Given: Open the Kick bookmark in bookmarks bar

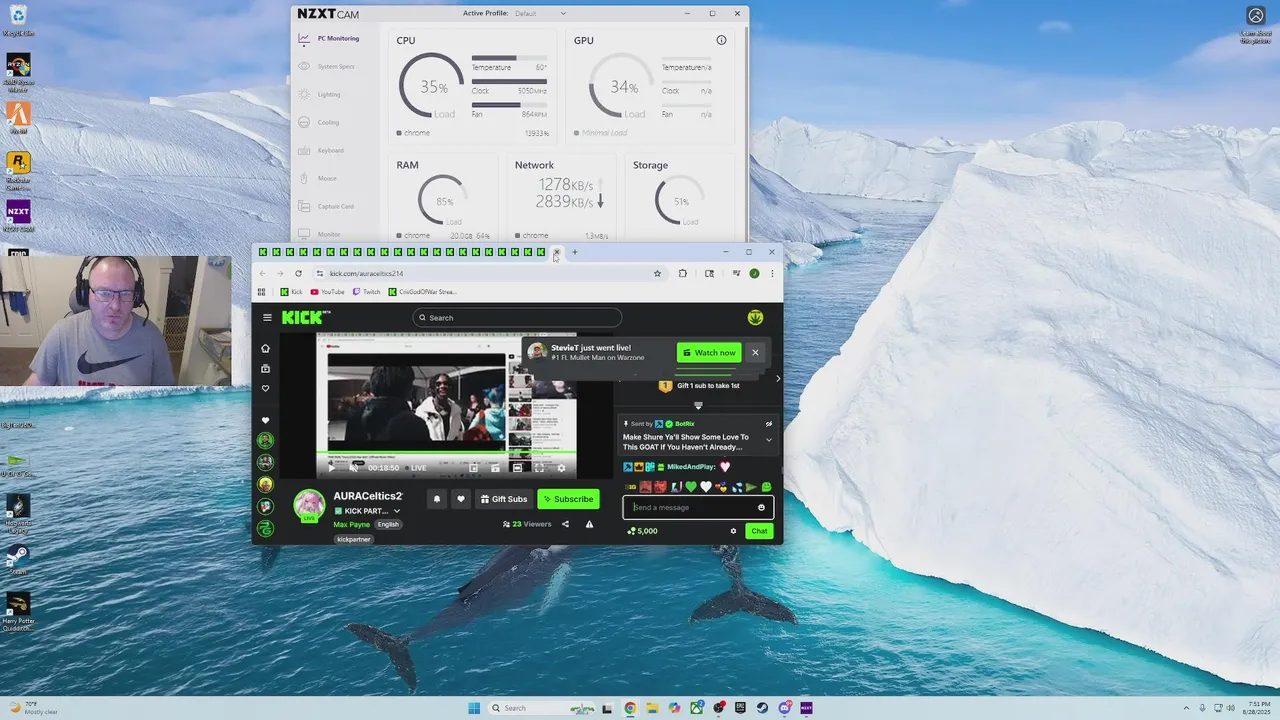Looking at the screenshot, I should pyautogui.click(x=291, y=292).
